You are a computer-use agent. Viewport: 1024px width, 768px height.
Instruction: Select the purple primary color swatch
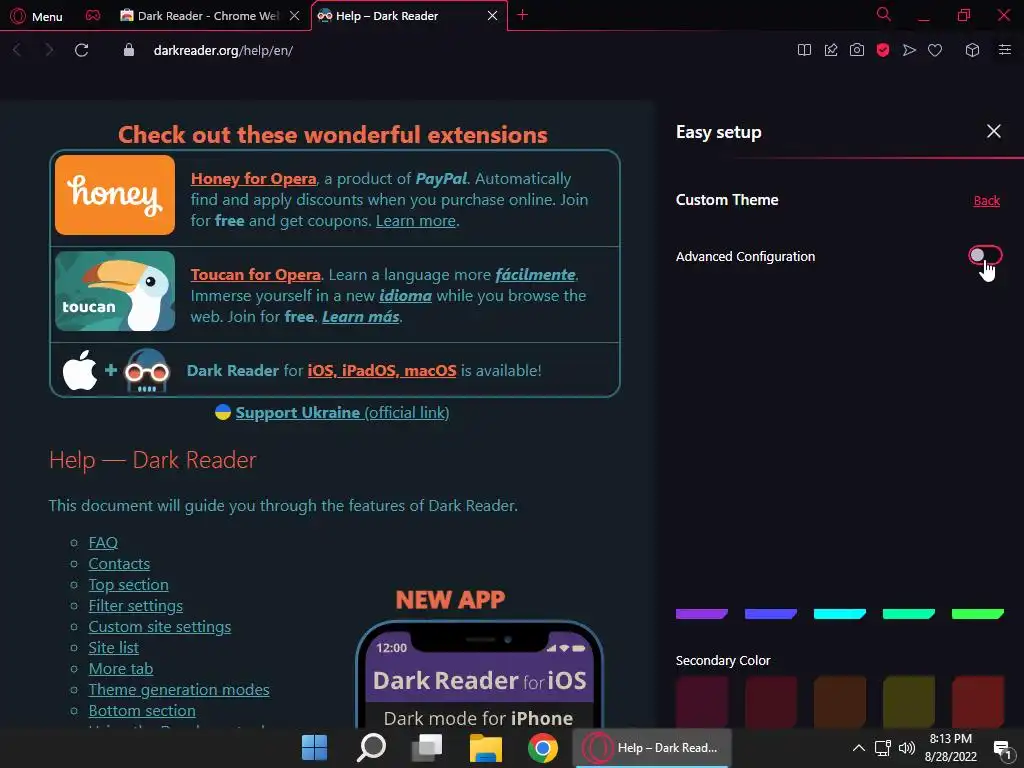[701, 614]
